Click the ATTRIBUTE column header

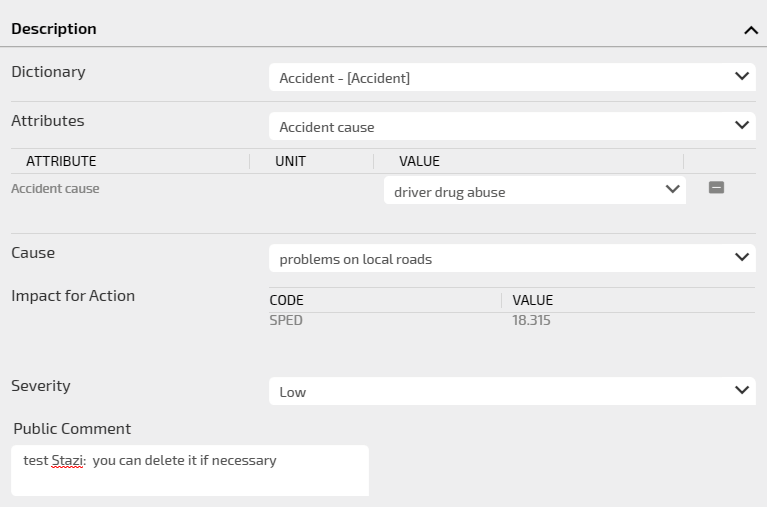(x=61, y=161)
